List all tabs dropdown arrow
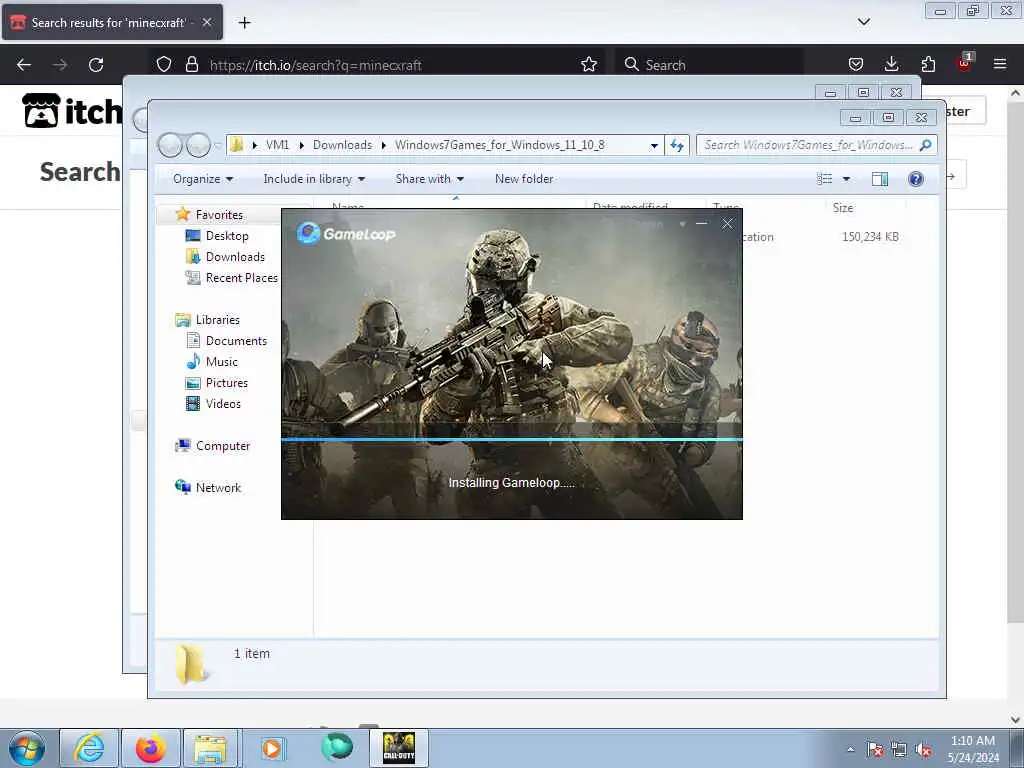The width and height of the screenshot is (1024, 768). (x=864, y=22)
